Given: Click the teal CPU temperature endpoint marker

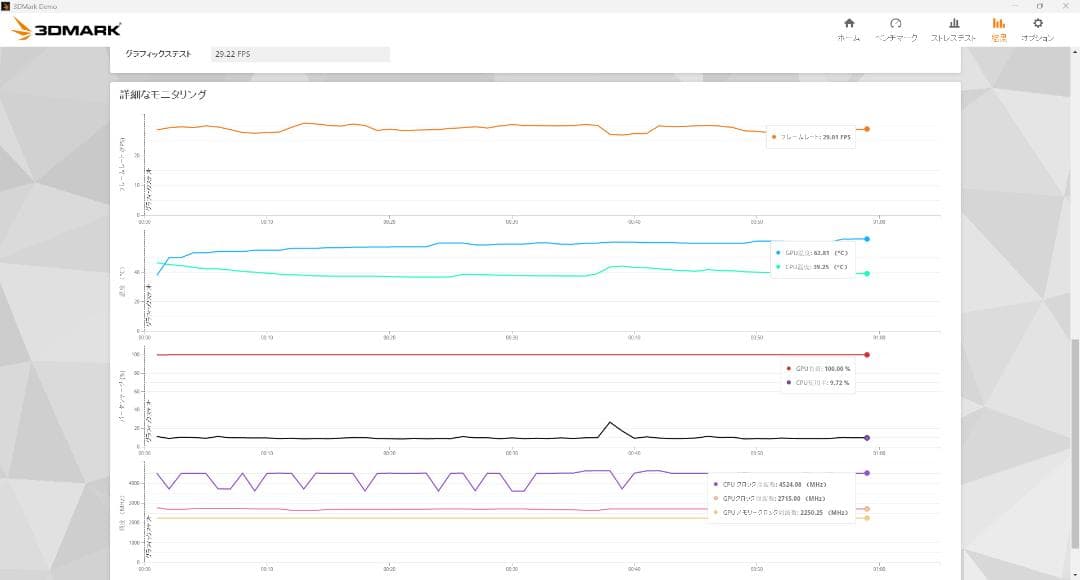Looking at the screenshot, I should (867, 274).
